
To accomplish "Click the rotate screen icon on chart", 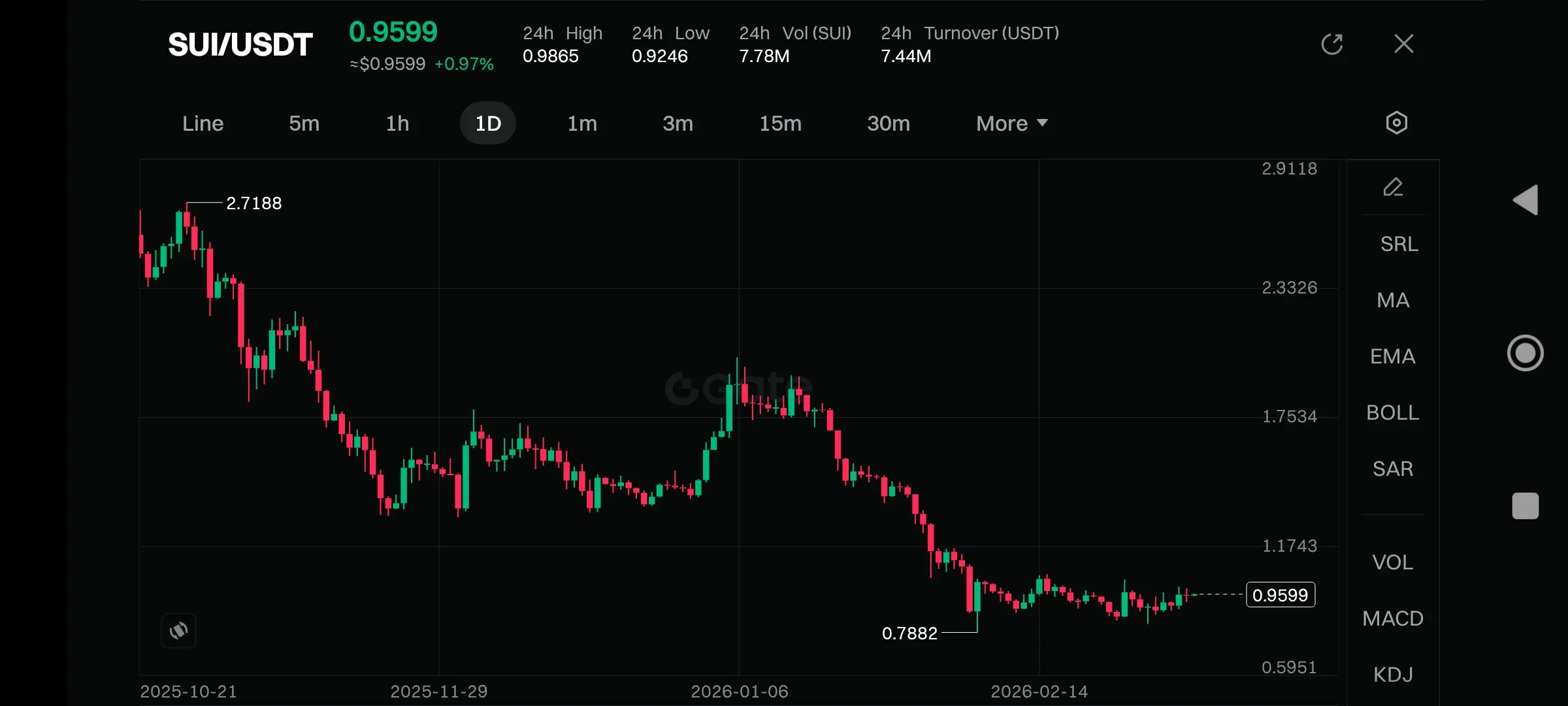I will coord(178,630).
